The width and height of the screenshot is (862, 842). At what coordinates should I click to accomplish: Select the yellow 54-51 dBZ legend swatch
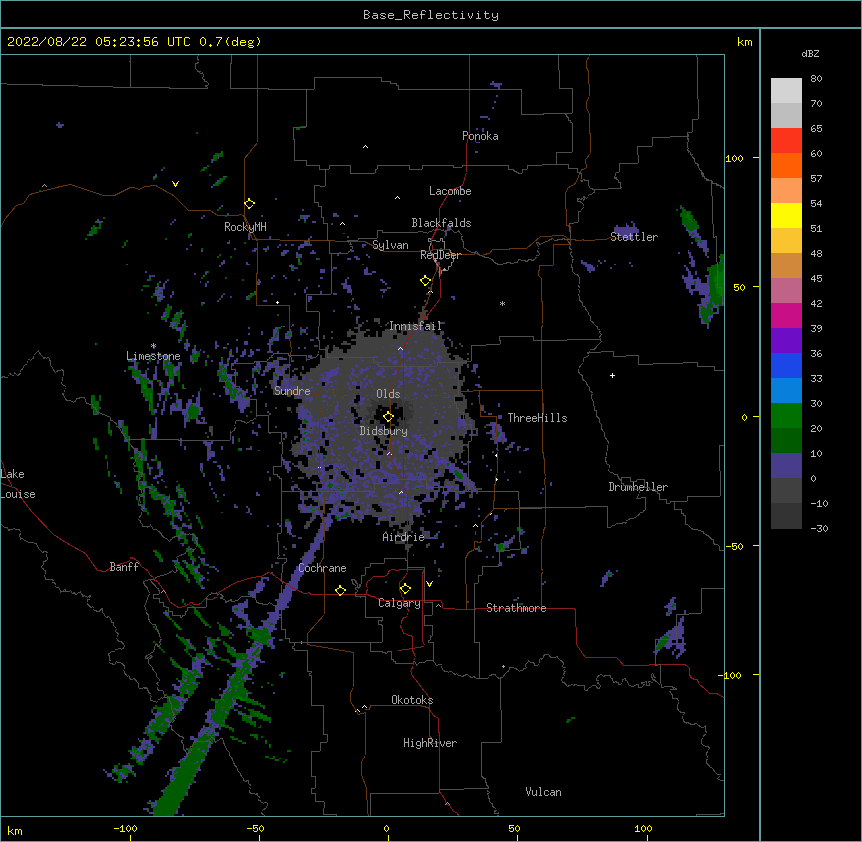(x=786, y=215)
